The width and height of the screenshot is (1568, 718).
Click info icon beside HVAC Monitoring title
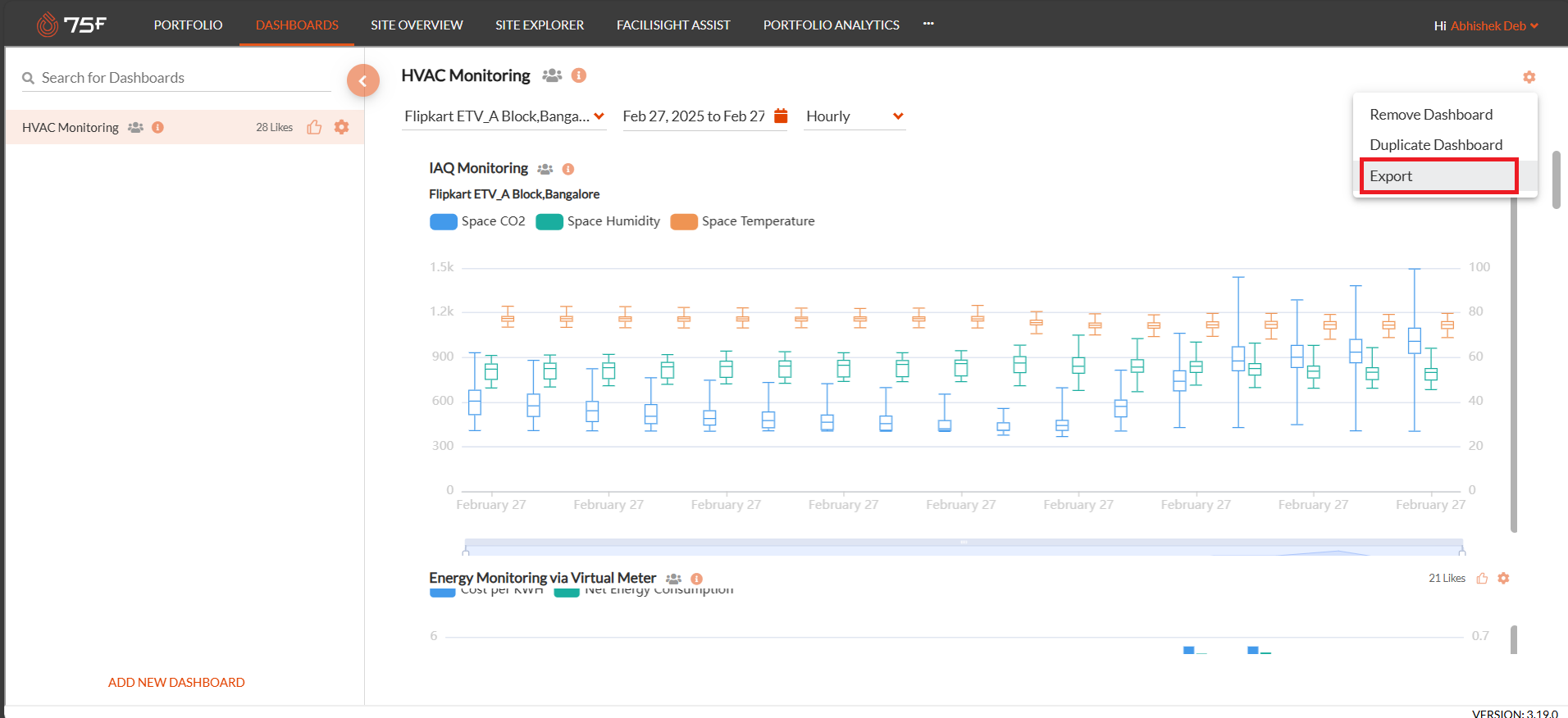579,75
